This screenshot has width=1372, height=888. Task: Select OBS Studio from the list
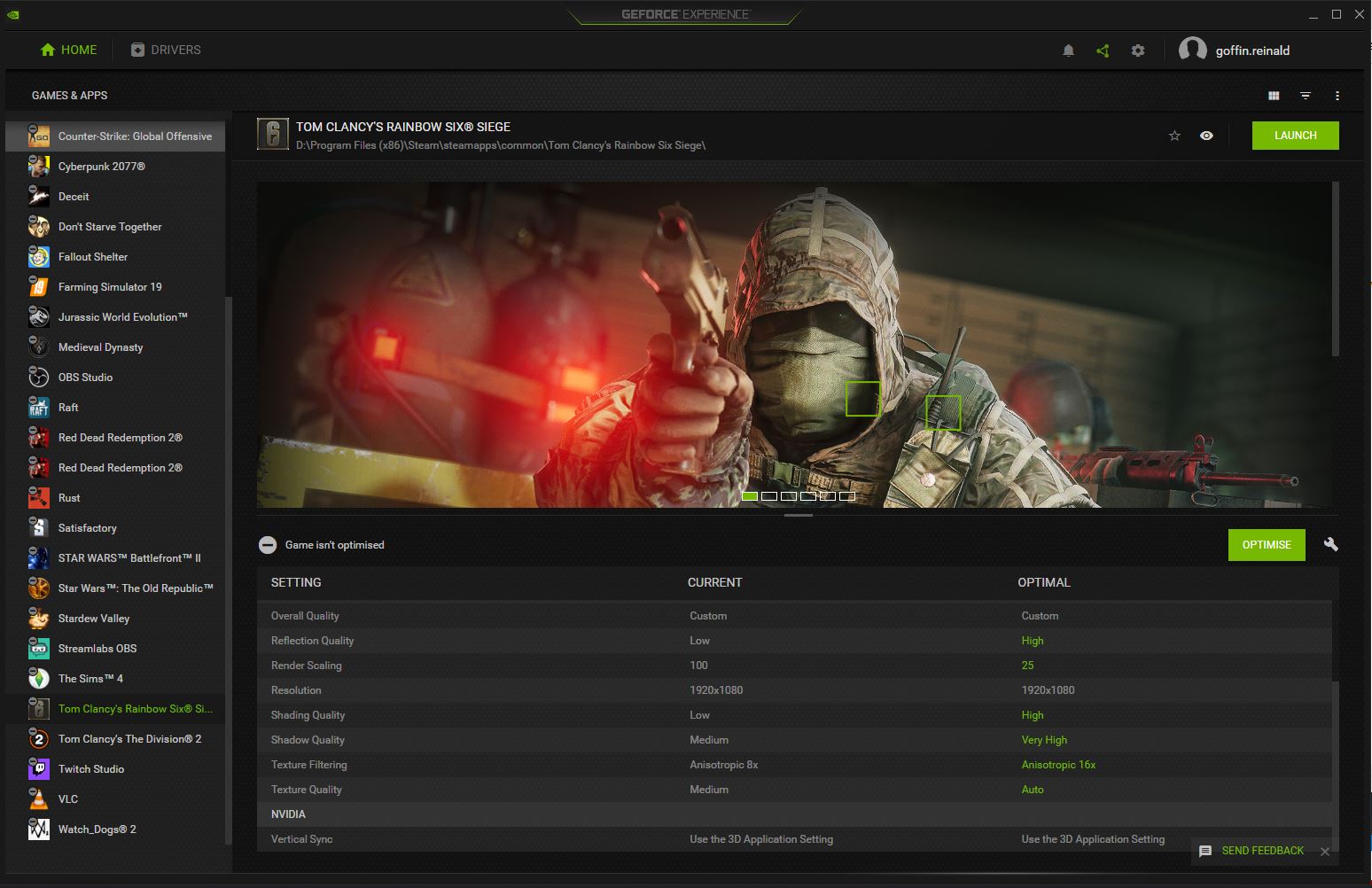click(x=85, y=378)
